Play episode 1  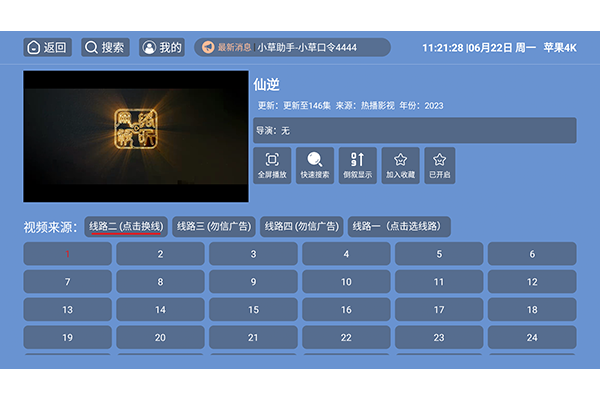coord(67,254)
